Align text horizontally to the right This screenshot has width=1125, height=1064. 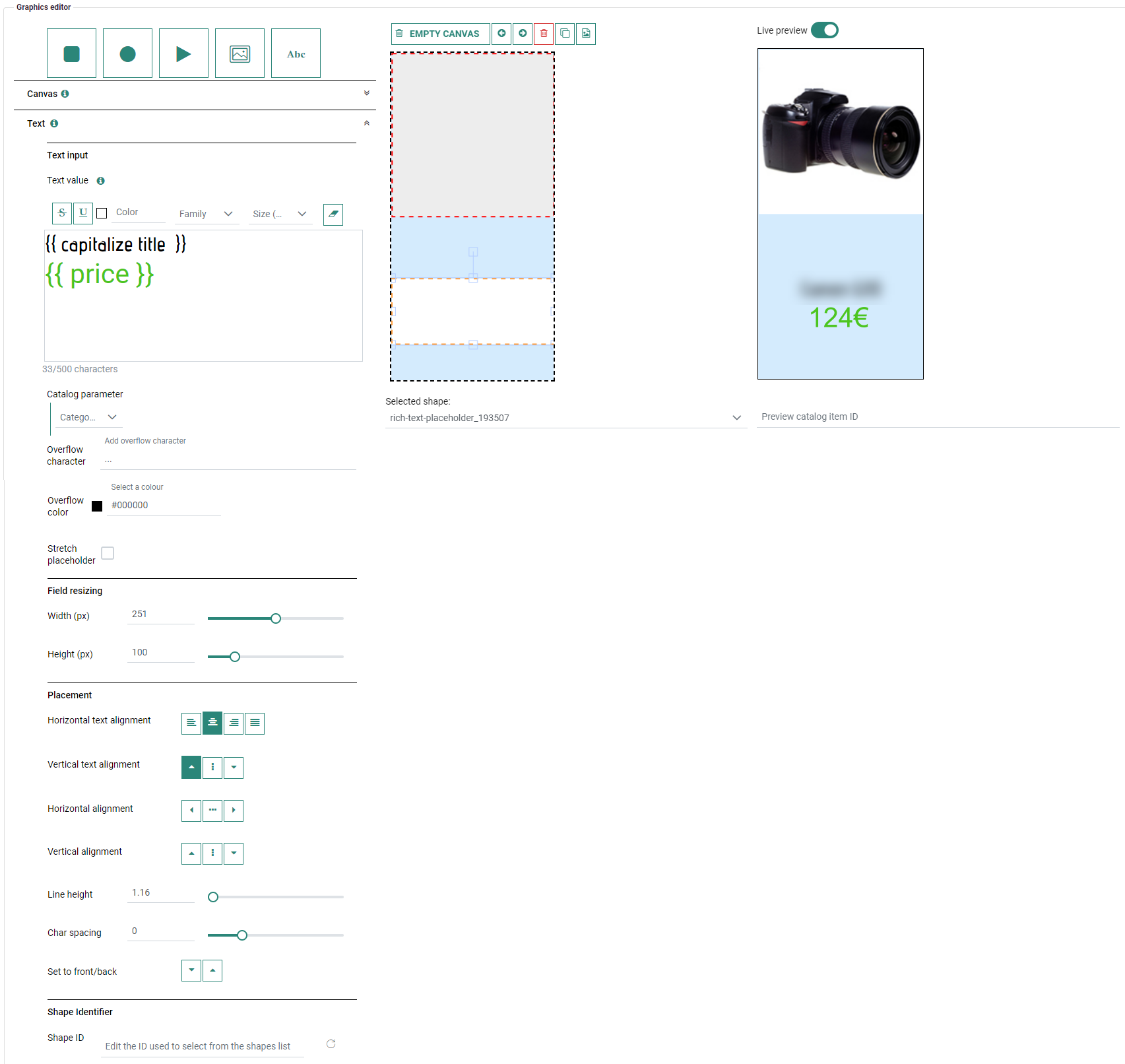point(234,723)
